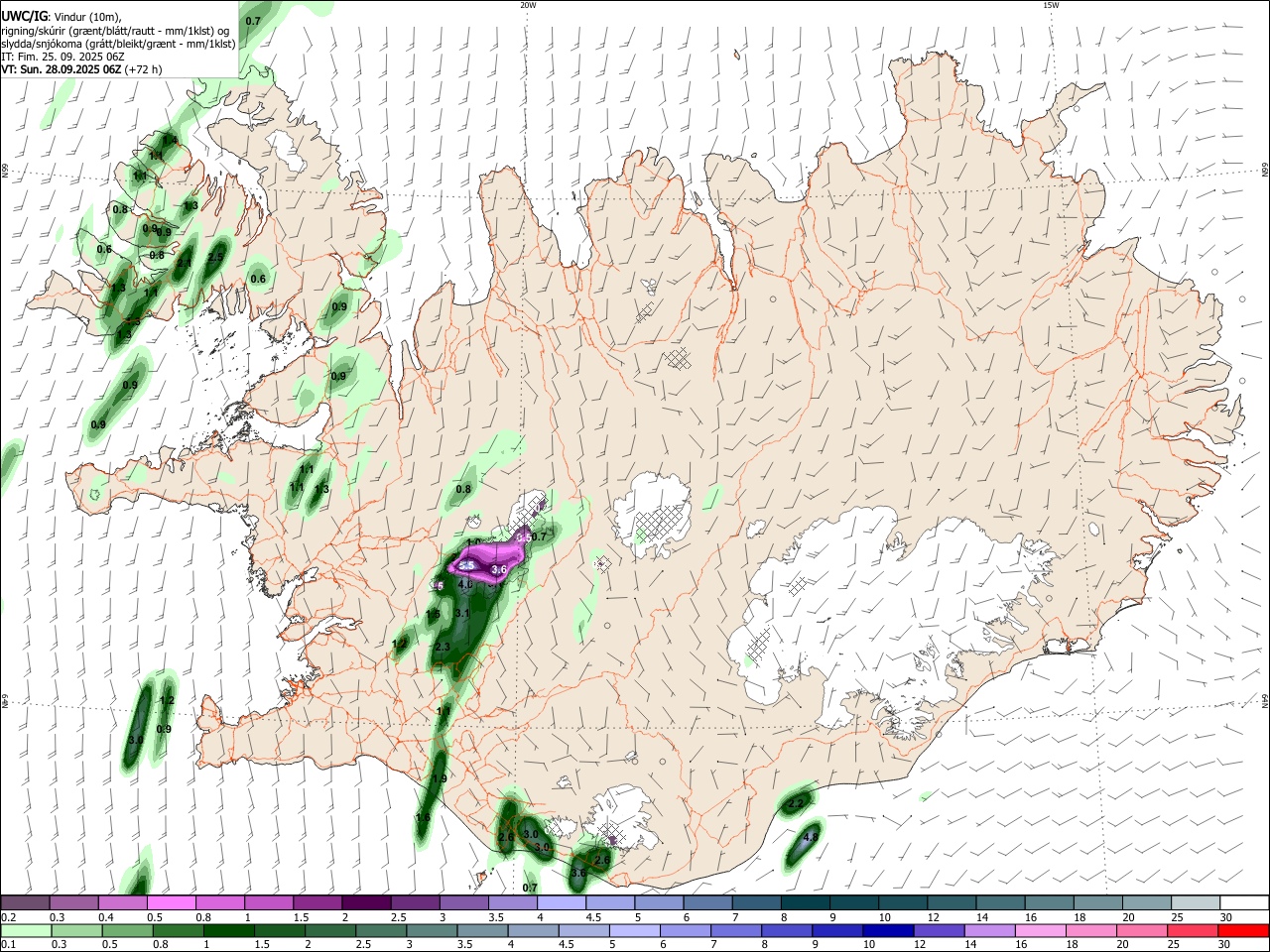Click the 'rigning/skúrir' legend description line
The image size is (1270, 952).
click(114, 31)
